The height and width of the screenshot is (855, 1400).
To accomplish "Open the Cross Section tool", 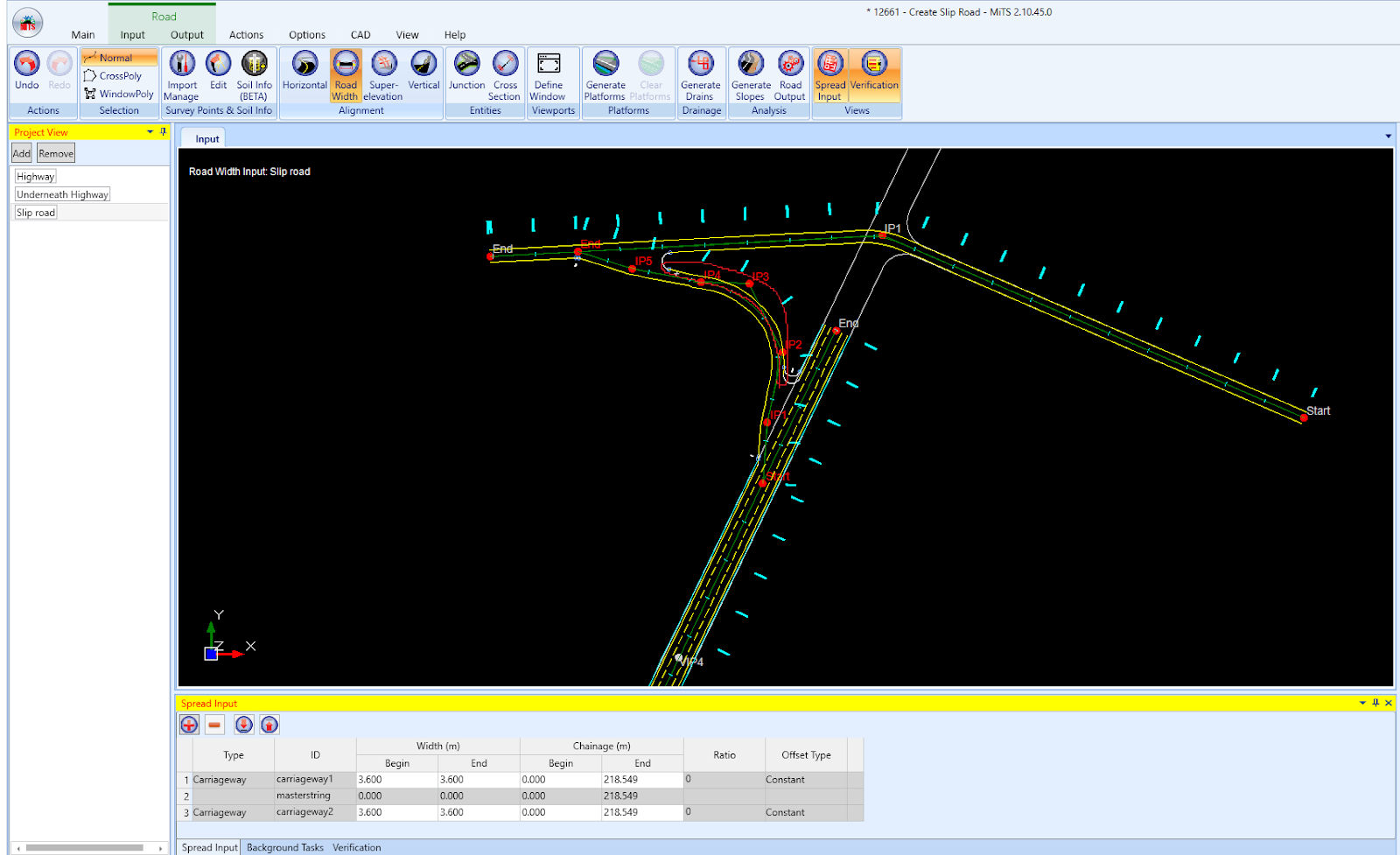I will pos(505,65).
